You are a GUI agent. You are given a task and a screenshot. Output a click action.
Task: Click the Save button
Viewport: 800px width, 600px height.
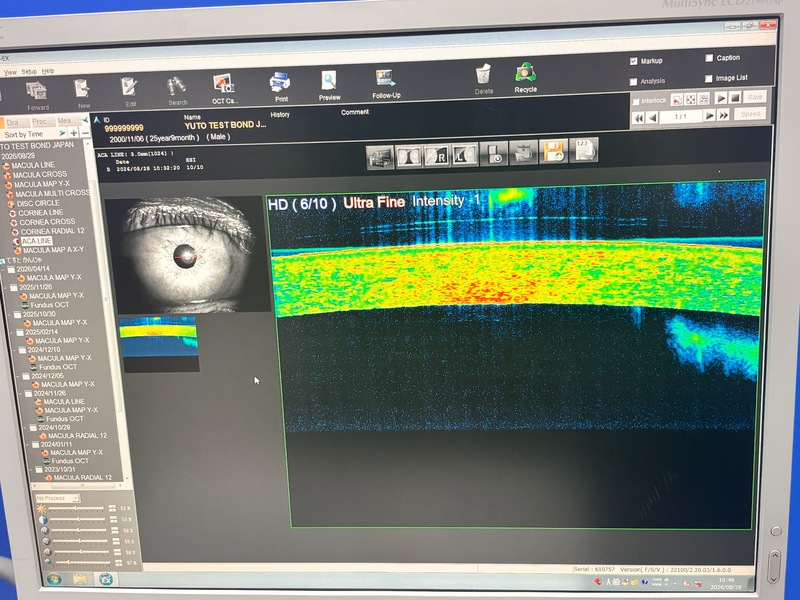click(755, 97)
